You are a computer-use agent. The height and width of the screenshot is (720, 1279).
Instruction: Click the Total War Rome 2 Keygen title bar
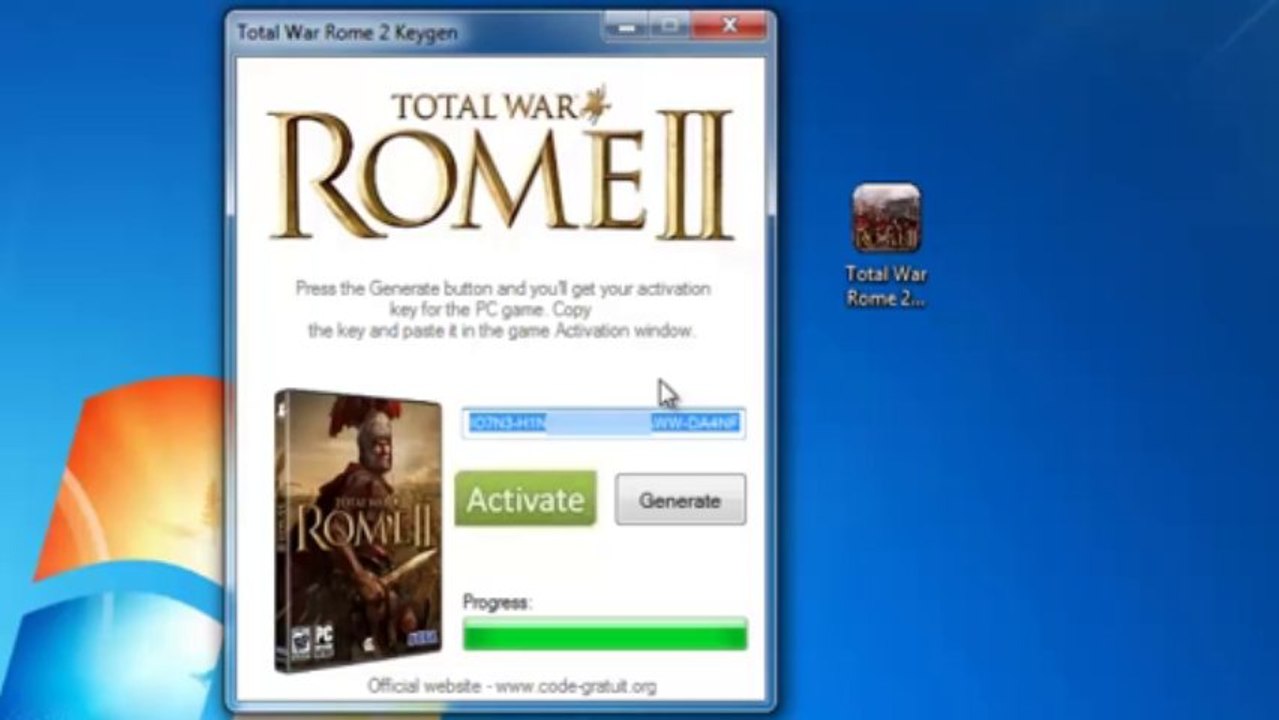(414, 31)
